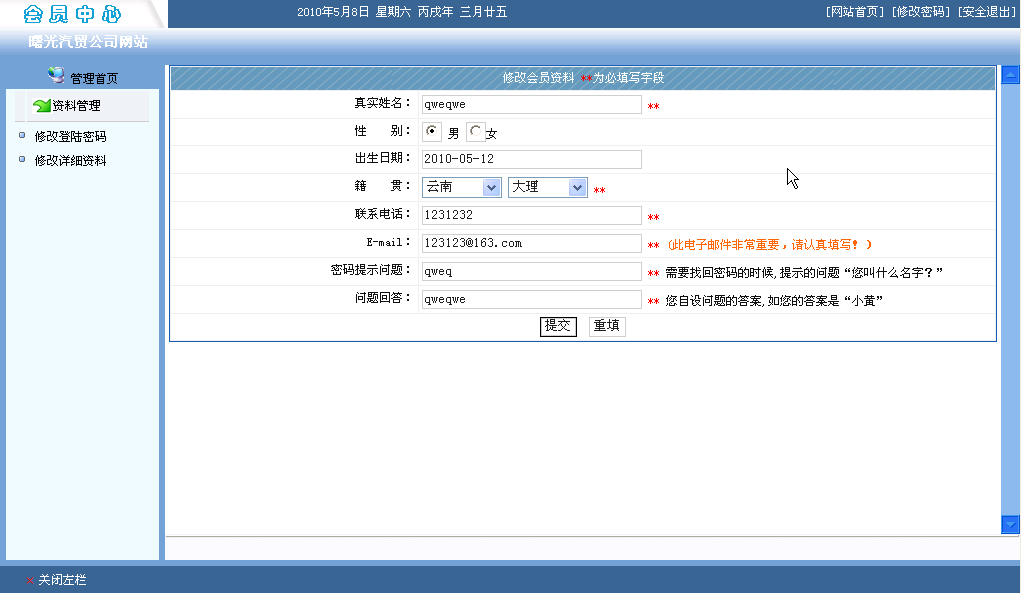Image resolution: width=1022 pixels, height=593 pixels.
Task: Click the 曙光汽贸公司网站 site title
Action: 88,42
